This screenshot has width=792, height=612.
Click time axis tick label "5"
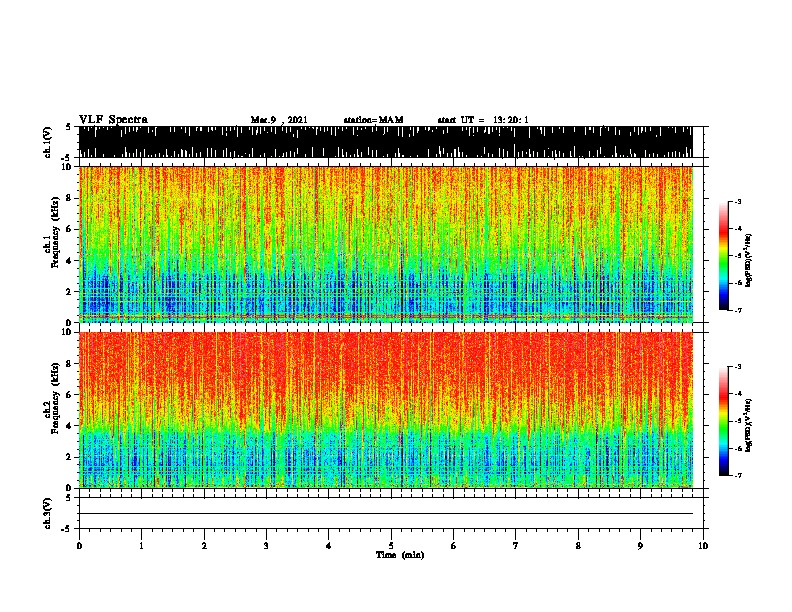(391, 545)
